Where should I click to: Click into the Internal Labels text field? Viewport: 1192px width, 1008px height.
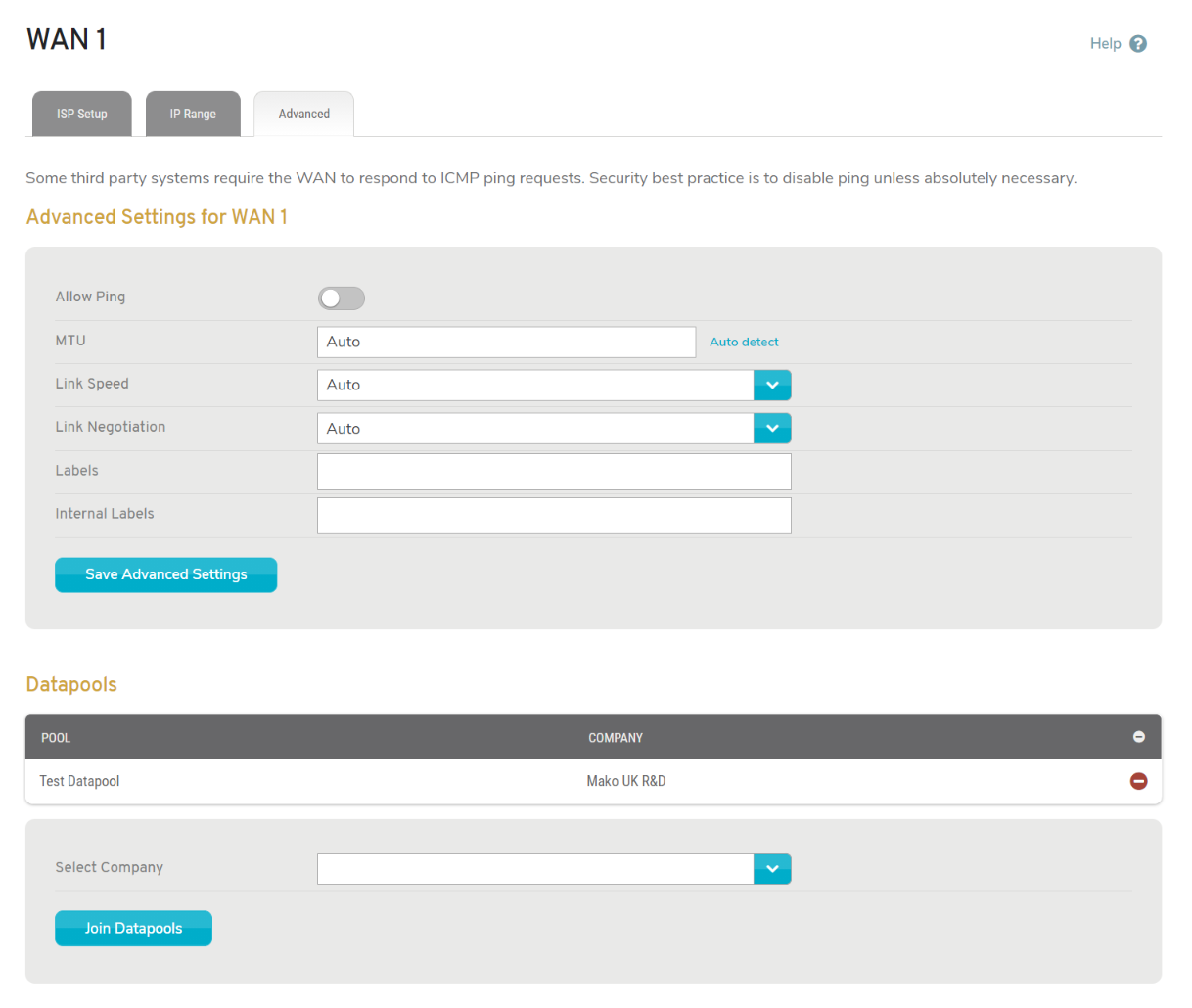pyautogui.click(x=554, y=516)
